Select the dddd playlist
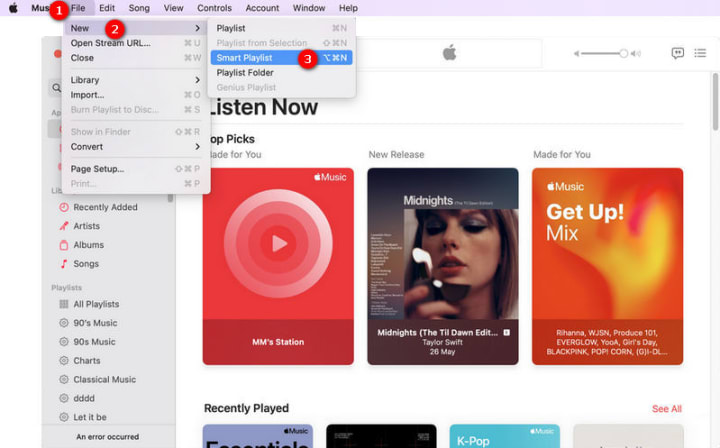 click(x=84, y=398)
